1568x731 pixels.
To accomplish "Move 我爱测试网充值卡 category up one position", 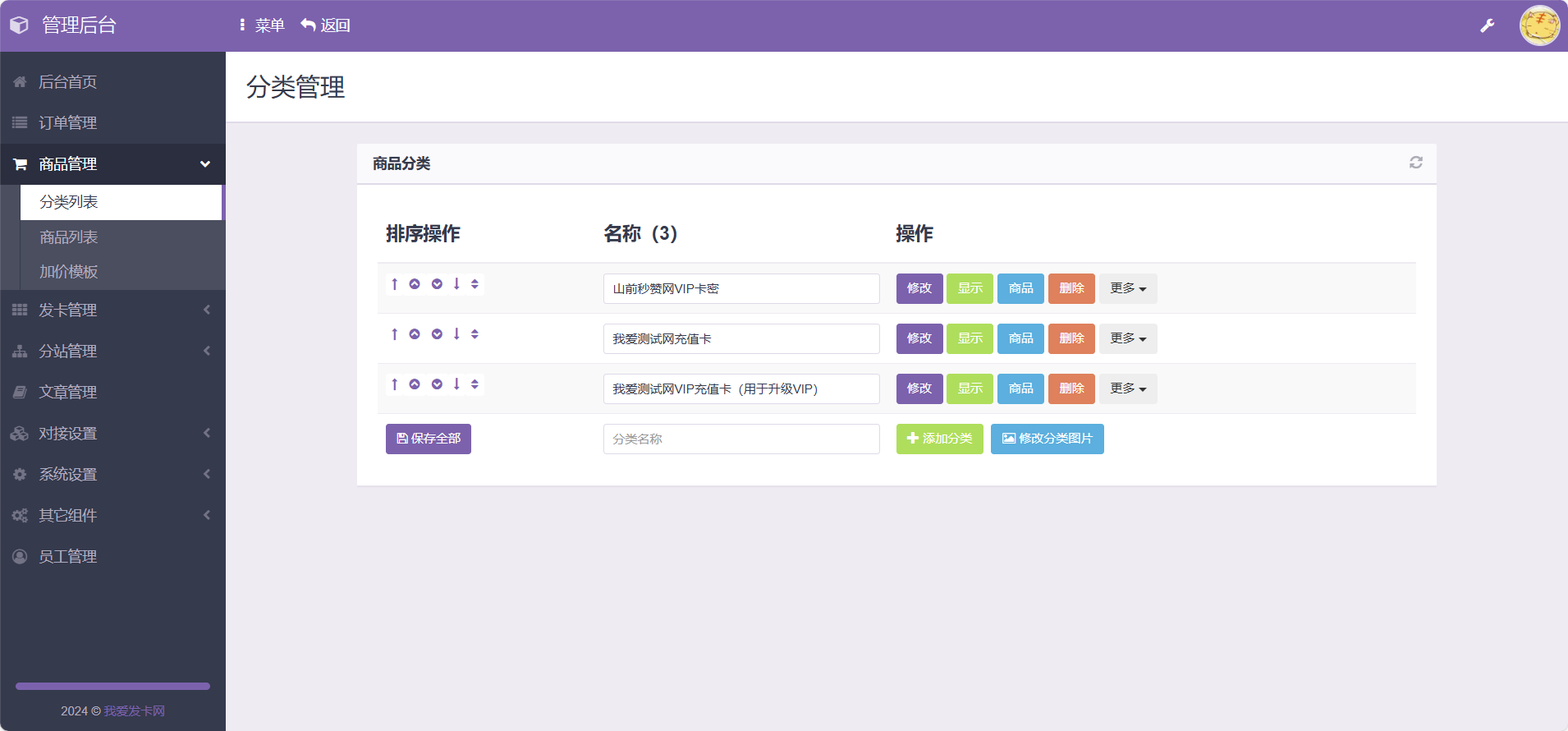I will click(x=415, y=334).
